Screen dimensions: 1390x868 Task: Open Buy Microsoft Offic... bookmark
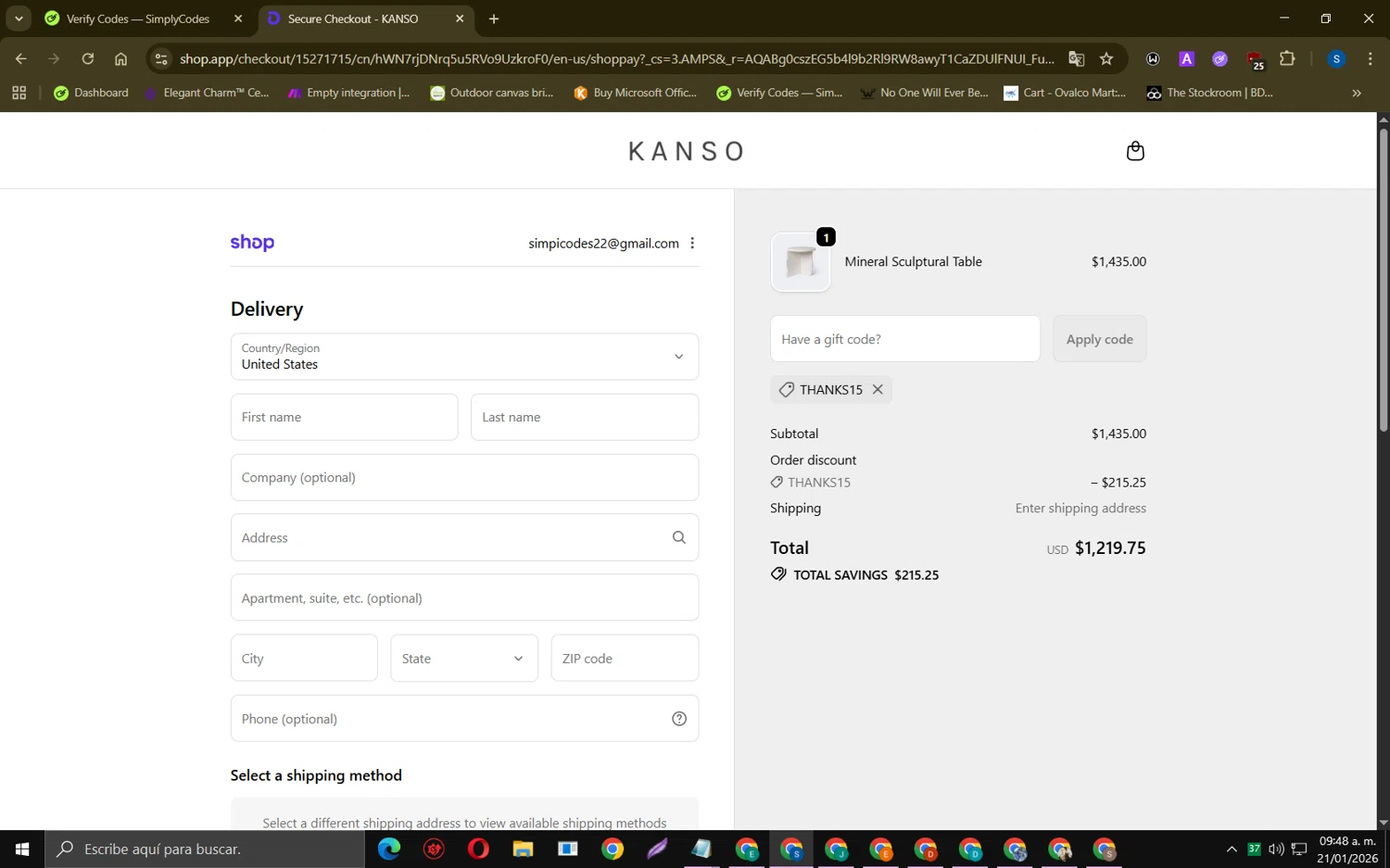tap(636, 93)
